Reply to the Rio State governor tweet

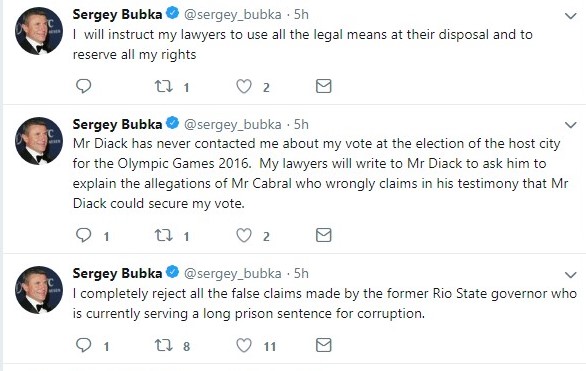point(83,345)
